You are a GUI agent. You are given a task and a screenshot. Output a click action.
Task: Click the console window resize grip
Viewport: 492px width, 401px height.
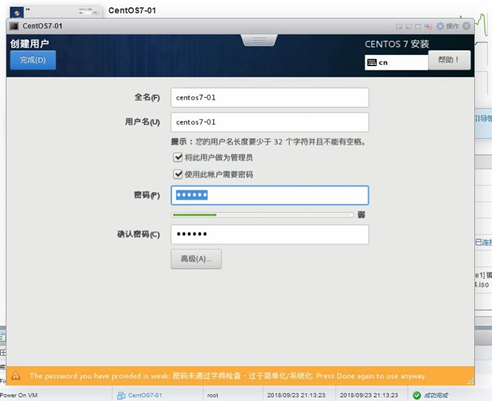click(x=470, y=382)
